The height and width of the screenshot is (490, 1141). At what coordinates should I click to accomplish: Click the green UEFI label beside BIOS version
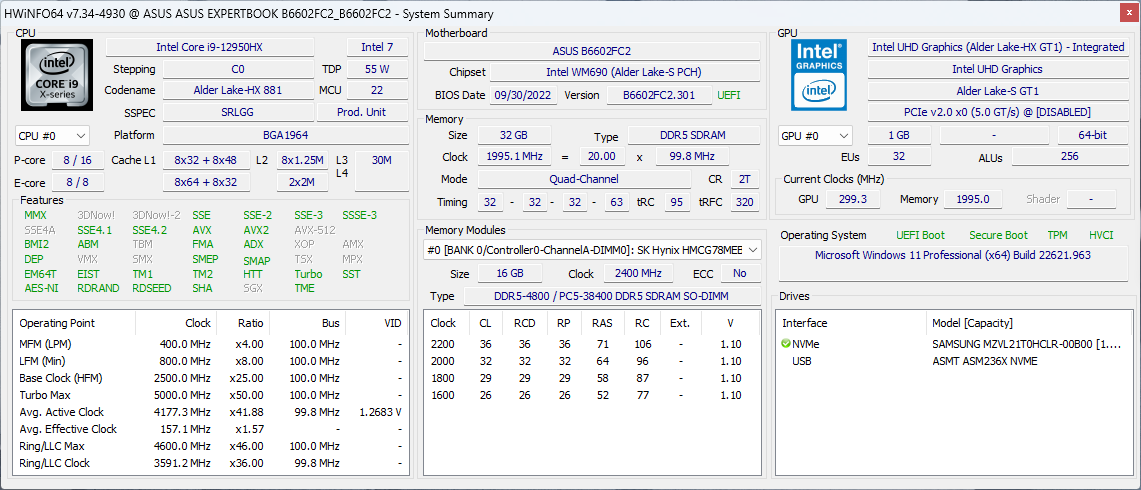730,95
